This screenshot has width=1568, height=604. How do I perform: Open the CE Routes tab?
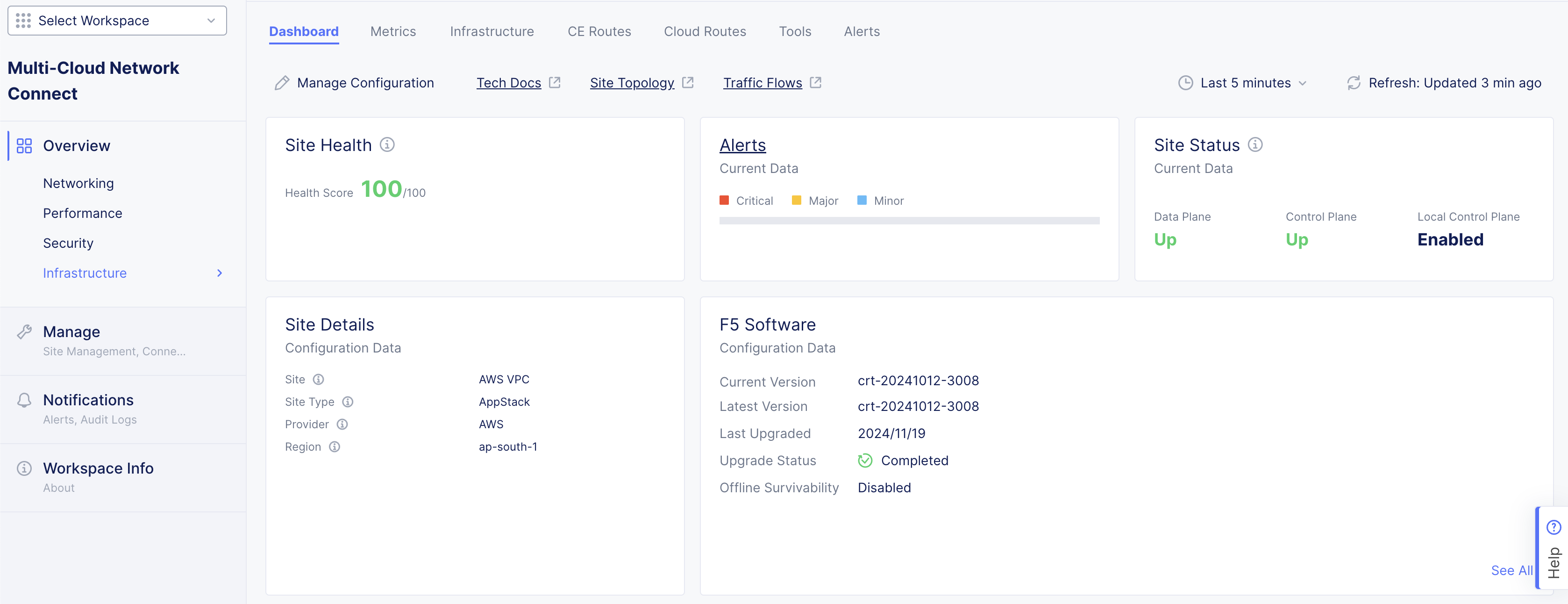point(599,32)
